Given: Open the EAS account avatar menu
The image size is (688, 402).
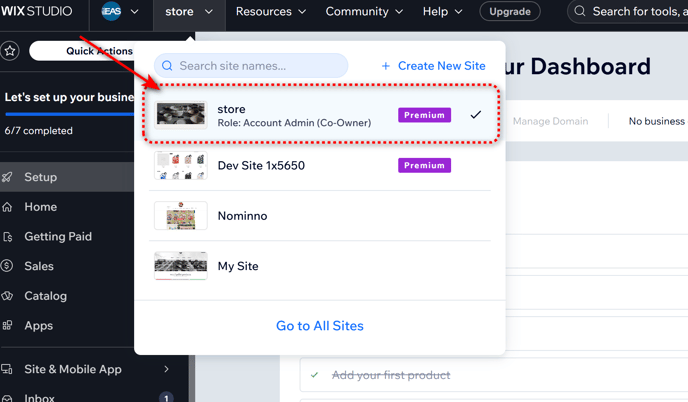Looking at the screenshot, I should click(111, 11).
